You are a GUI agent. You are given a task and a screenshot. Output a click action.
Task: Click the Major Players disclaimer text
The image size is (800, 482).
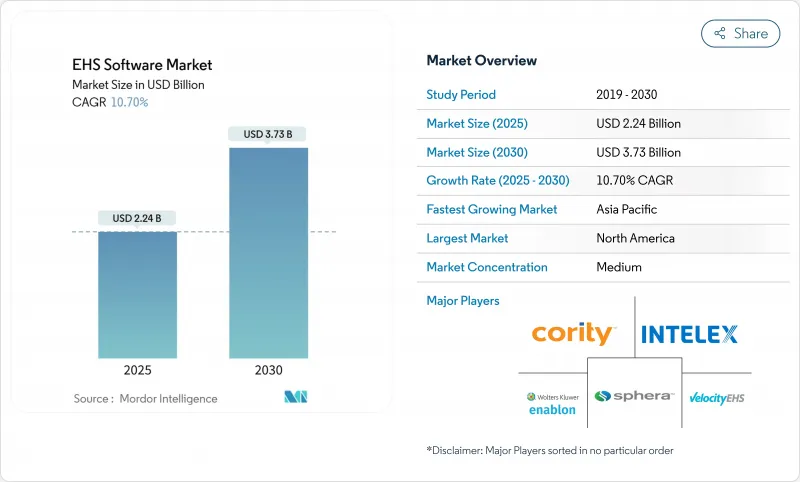pos(549,450)
